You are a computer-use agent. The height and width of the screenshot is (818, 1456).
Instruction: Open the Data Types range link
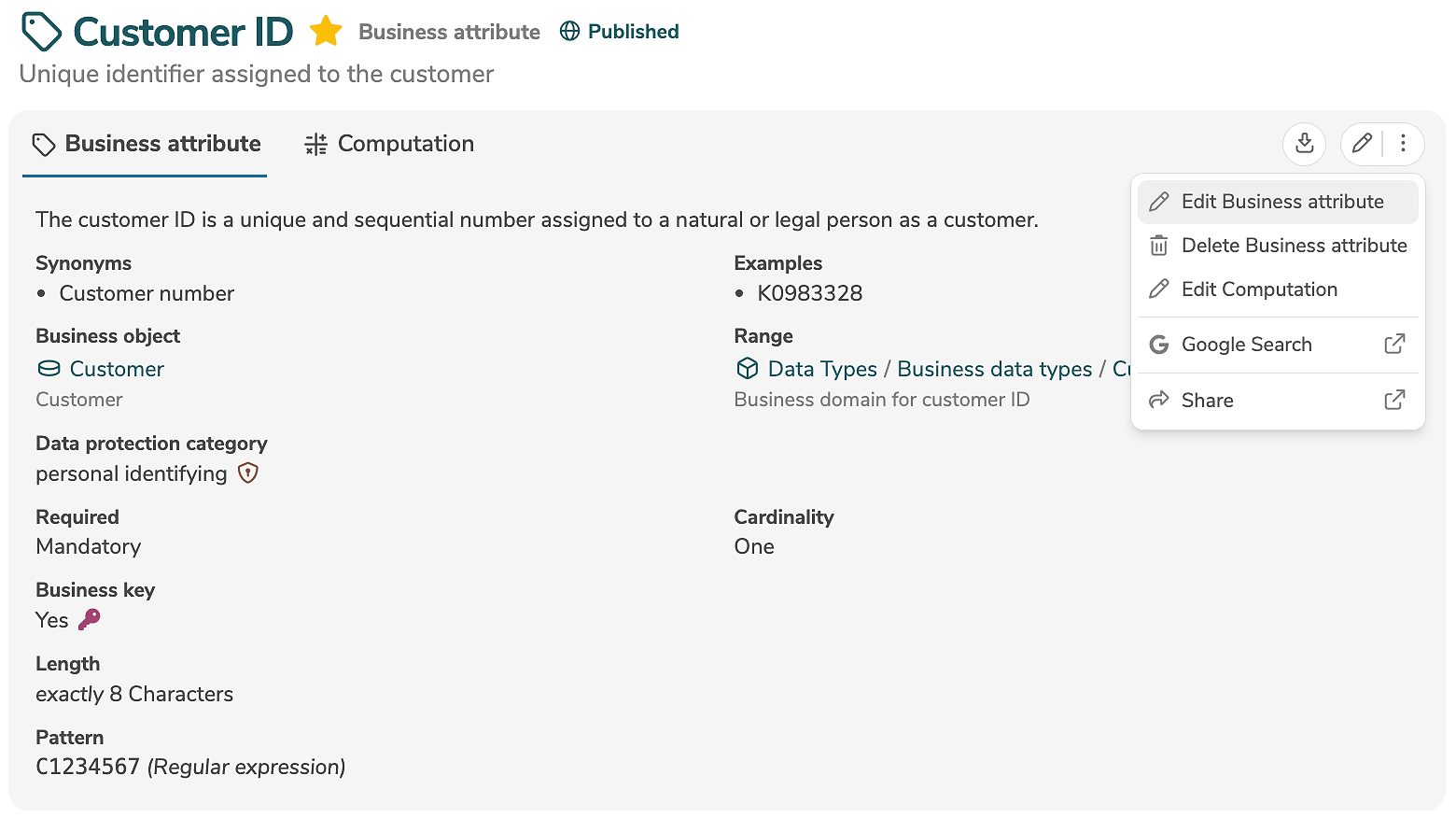821,369
